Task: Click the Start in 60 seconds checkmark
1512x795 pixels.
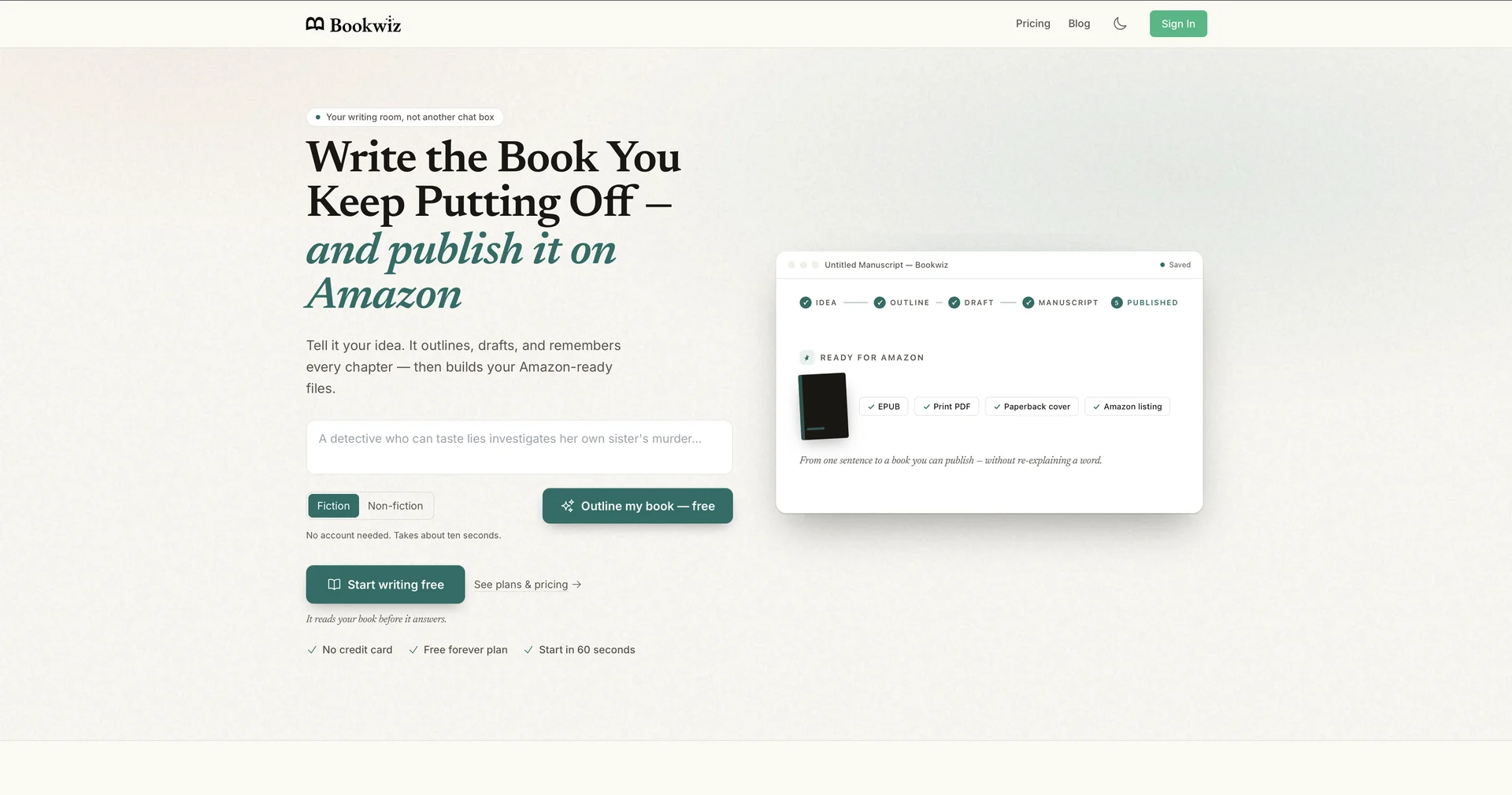Action: [x=528, y=650]
